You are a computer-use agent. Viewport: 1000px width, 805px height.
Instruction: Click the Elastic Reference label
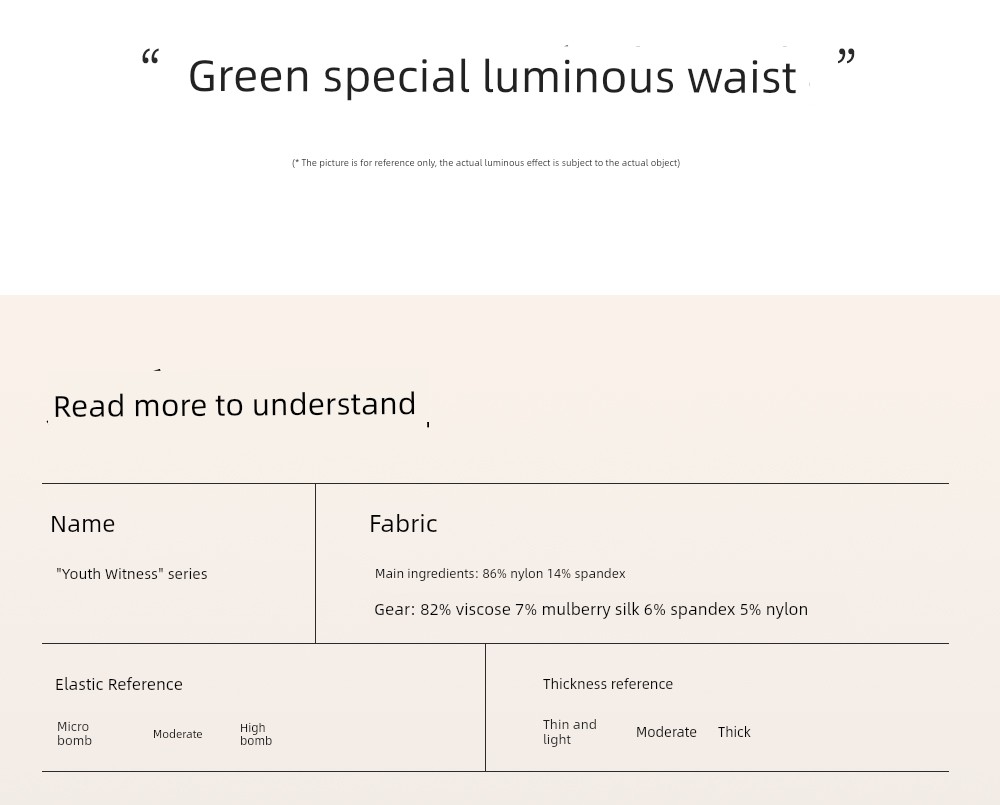tap(119, 684)
